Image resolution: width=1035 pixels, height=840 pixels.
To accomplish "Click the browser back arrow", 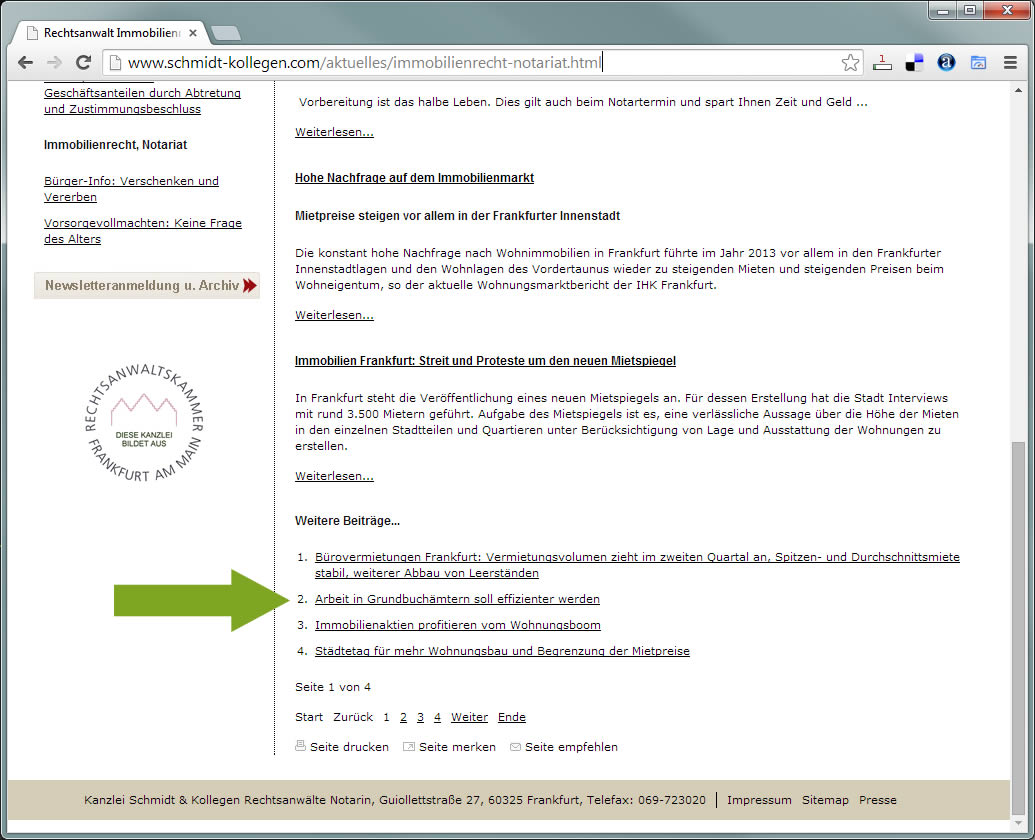I will [26, 62].
